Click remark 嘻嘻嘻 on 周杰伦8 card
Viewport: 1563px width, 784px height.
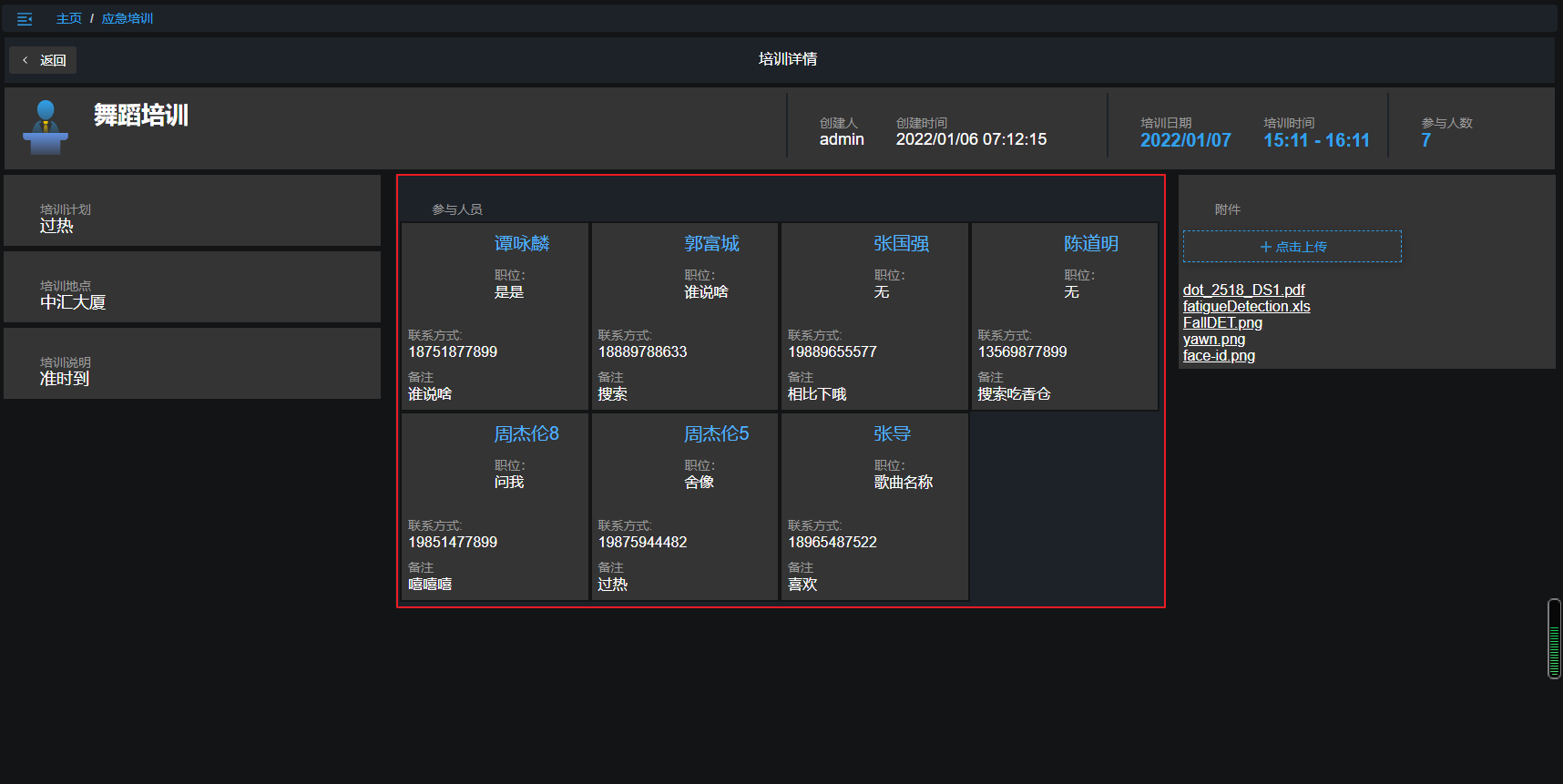click(x=430, y=585)
